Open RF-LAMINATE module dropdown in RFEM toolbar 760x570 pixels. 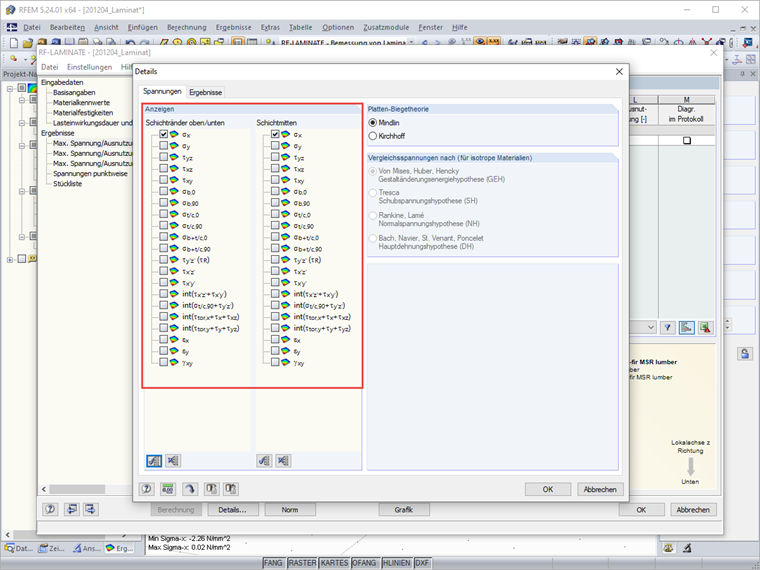coord(411,43)
